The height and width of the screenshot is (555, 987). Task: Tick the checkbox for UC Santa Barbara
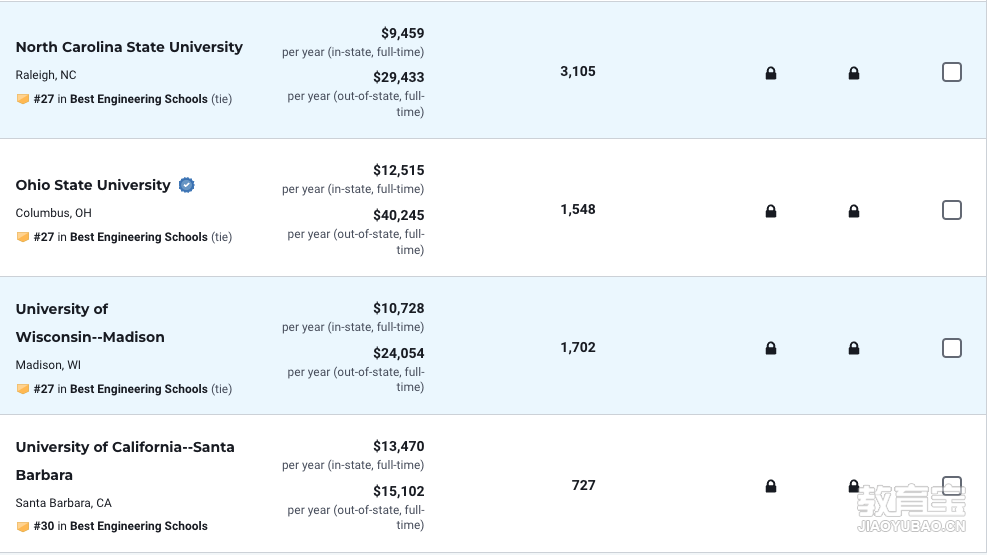952,486
